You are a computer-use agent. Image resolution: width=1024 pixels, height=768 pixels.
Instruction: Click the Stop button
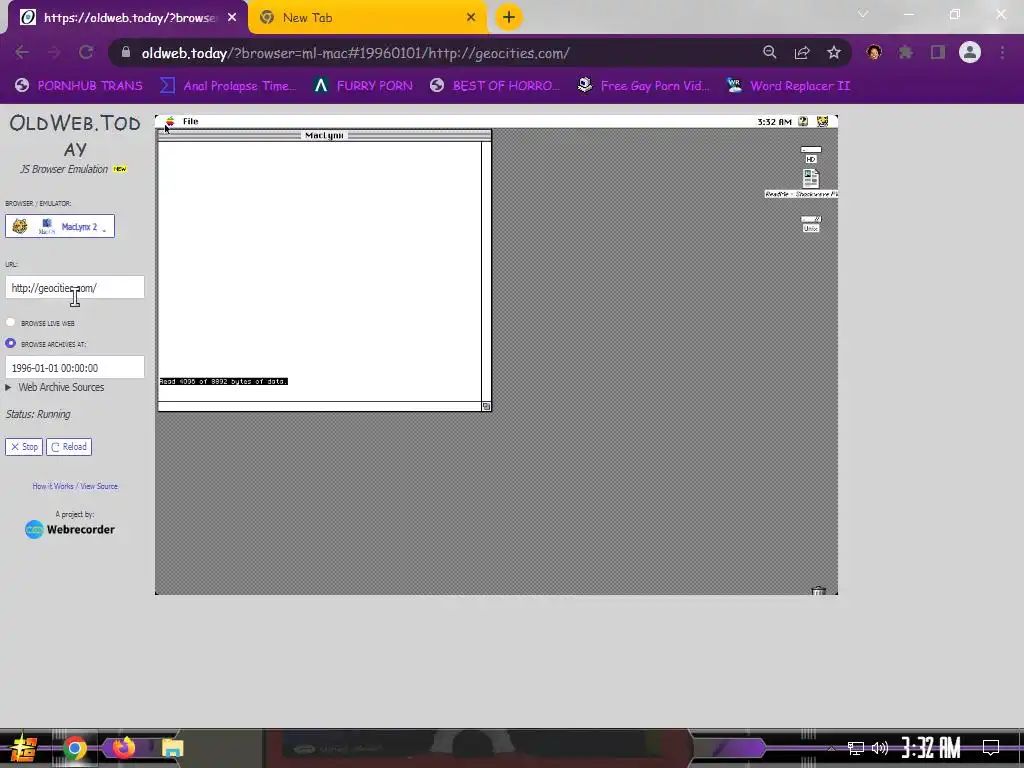24,447
